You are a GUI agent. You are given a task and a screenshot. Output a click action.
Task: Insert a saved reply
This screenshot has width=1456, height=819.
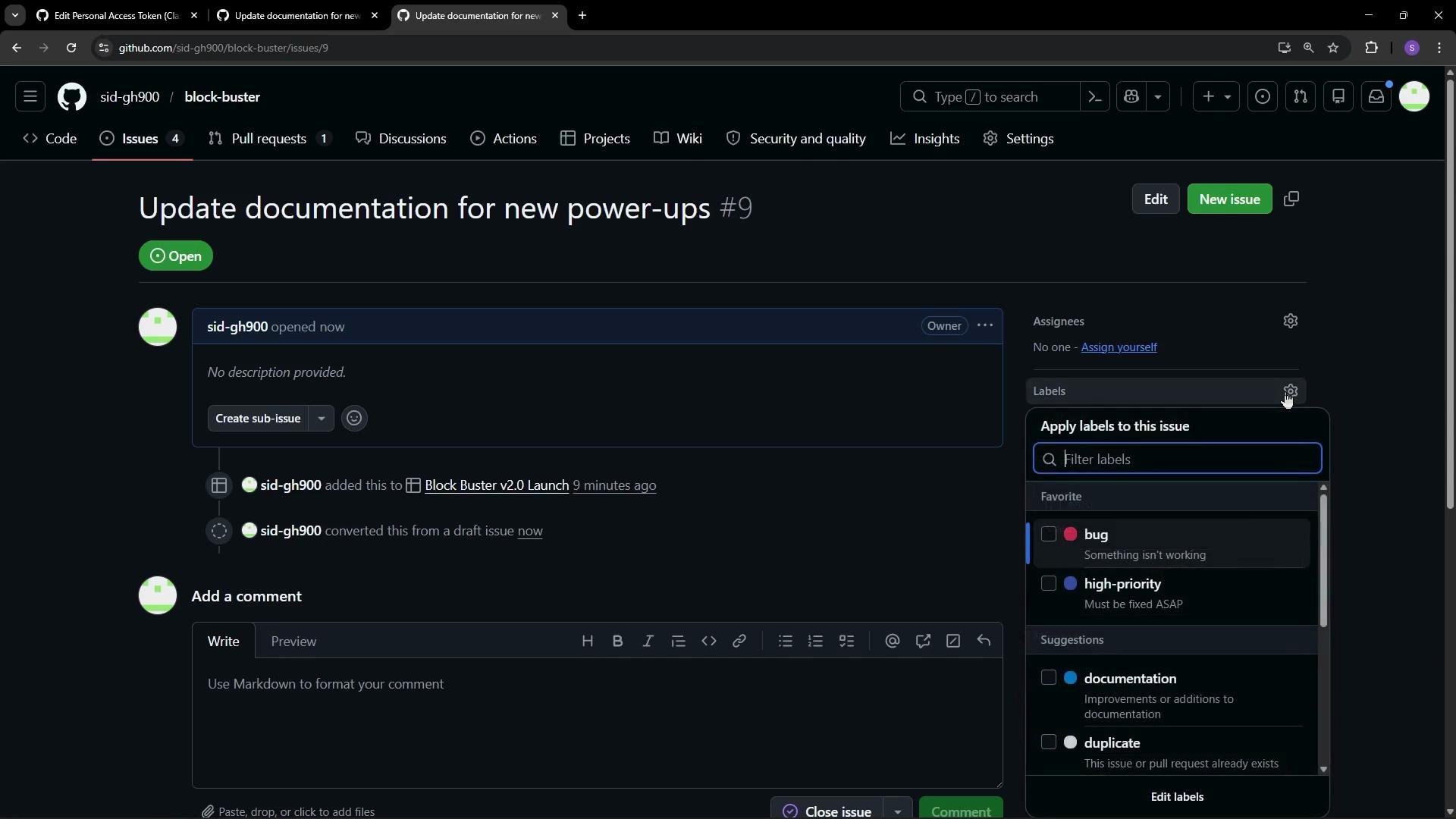click(984, 642)
